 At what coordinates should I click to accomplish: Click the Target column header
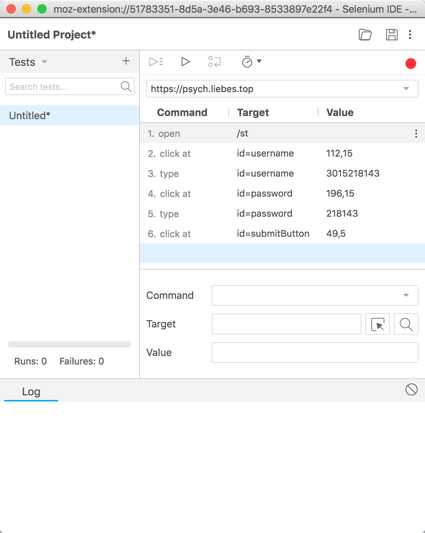(x=253, y=113)
